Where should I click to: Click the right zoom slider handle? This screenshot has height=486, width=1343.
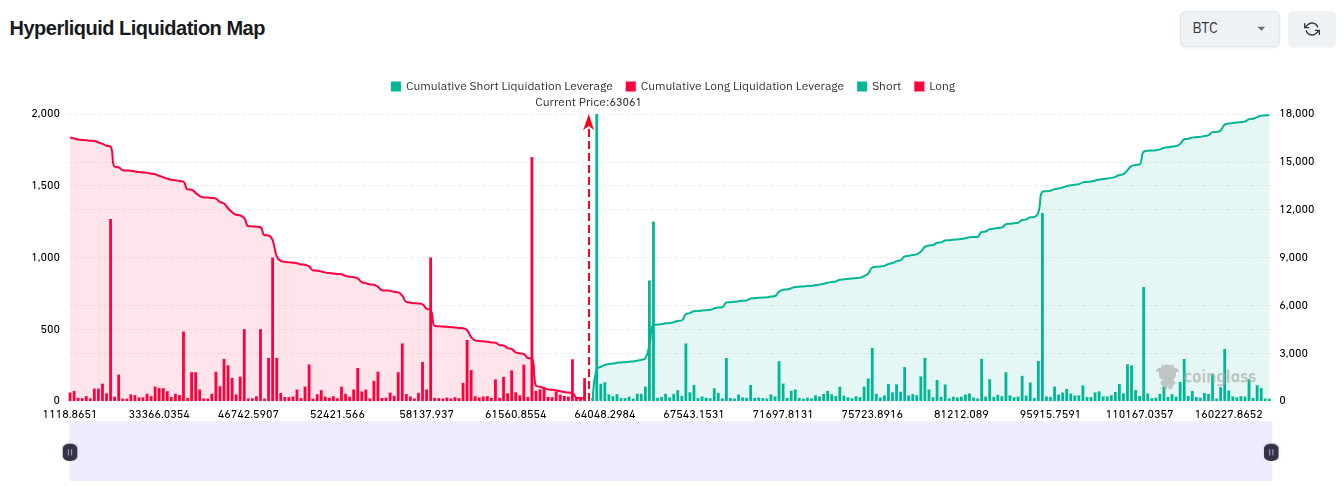pyautogui.click(x=1271, y=452)
